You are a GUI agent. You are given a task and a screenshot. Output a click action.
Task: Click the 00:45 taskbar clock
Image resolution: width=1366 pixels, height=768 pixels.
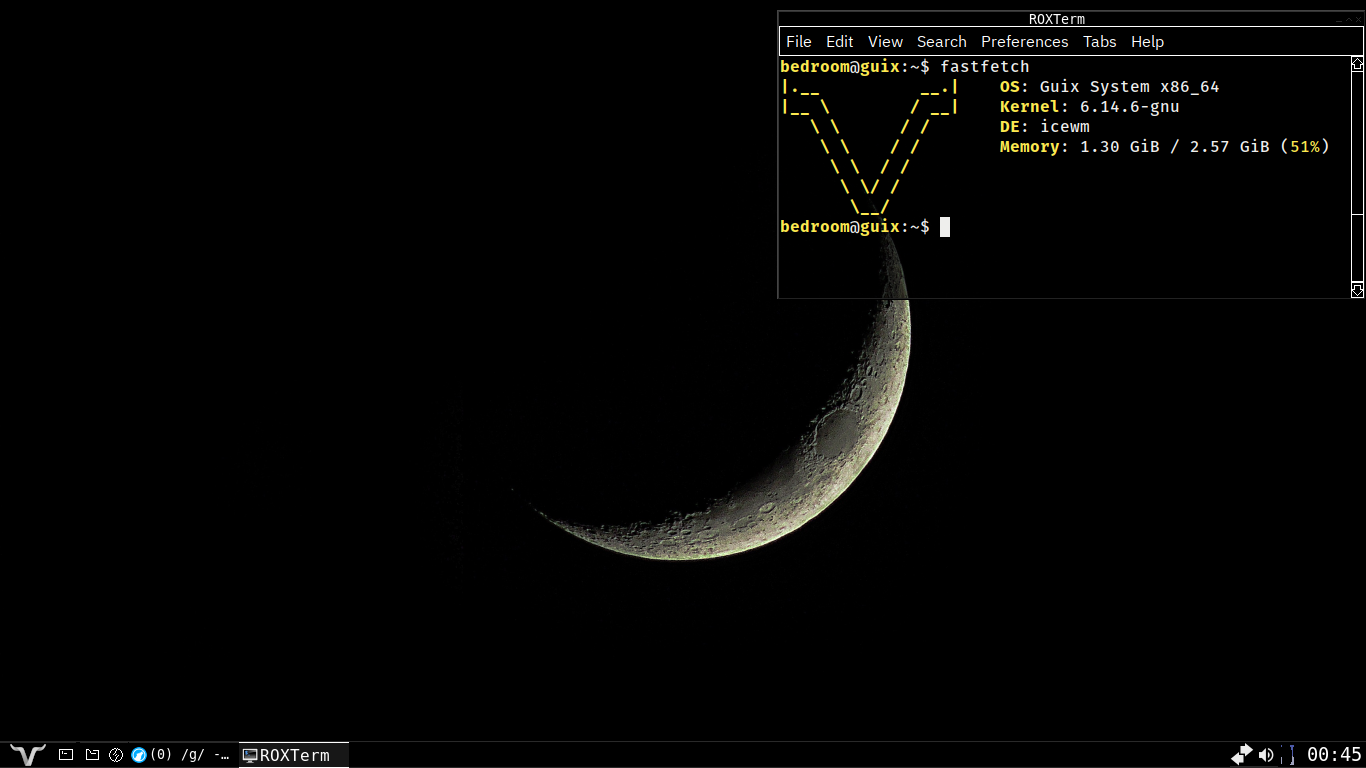click(1334, 755)
